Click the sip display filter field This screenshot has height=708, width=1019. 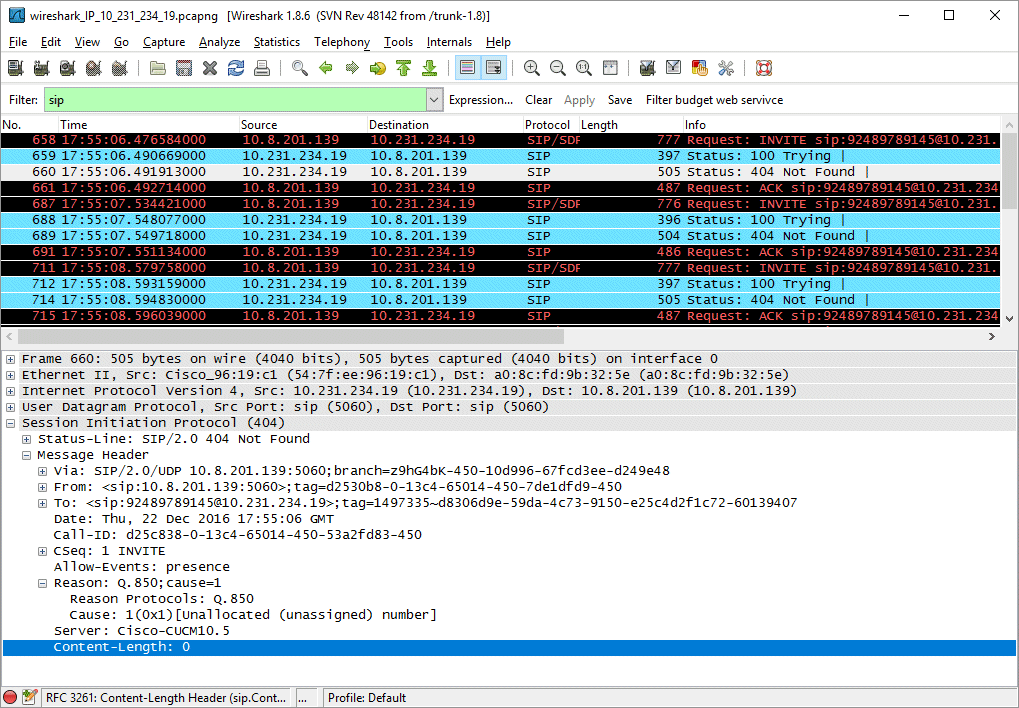[x=235, y=100]
